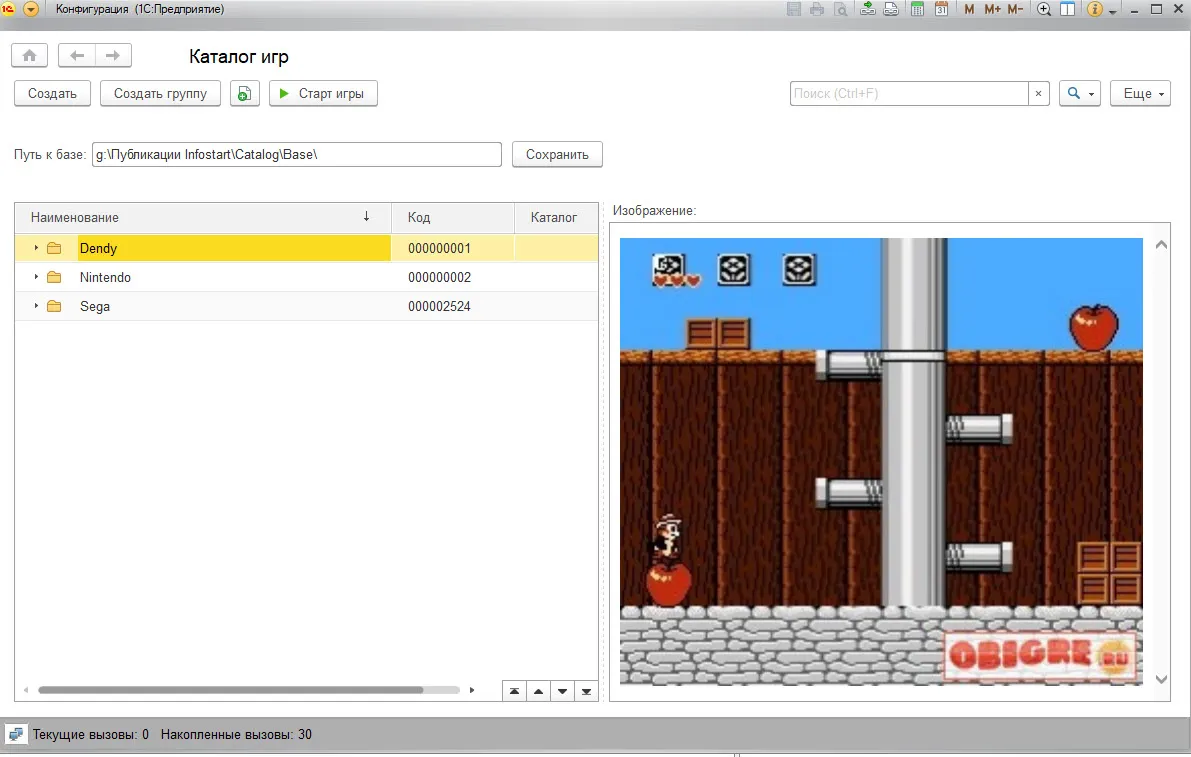Image resolution: width=1191 pixels, height=757 pixels.
Task: Select the Nintendo row
Action: click(306, 277)
